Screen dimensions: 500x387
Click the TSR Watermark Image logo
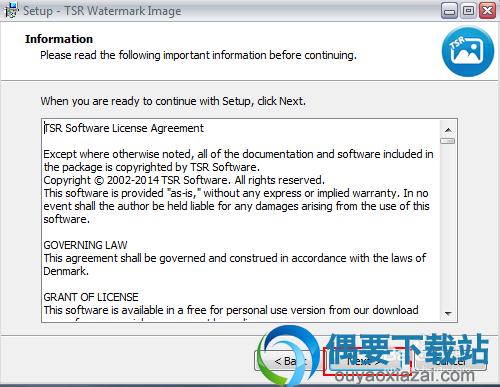pyautogui.click(x=468, y=51)
